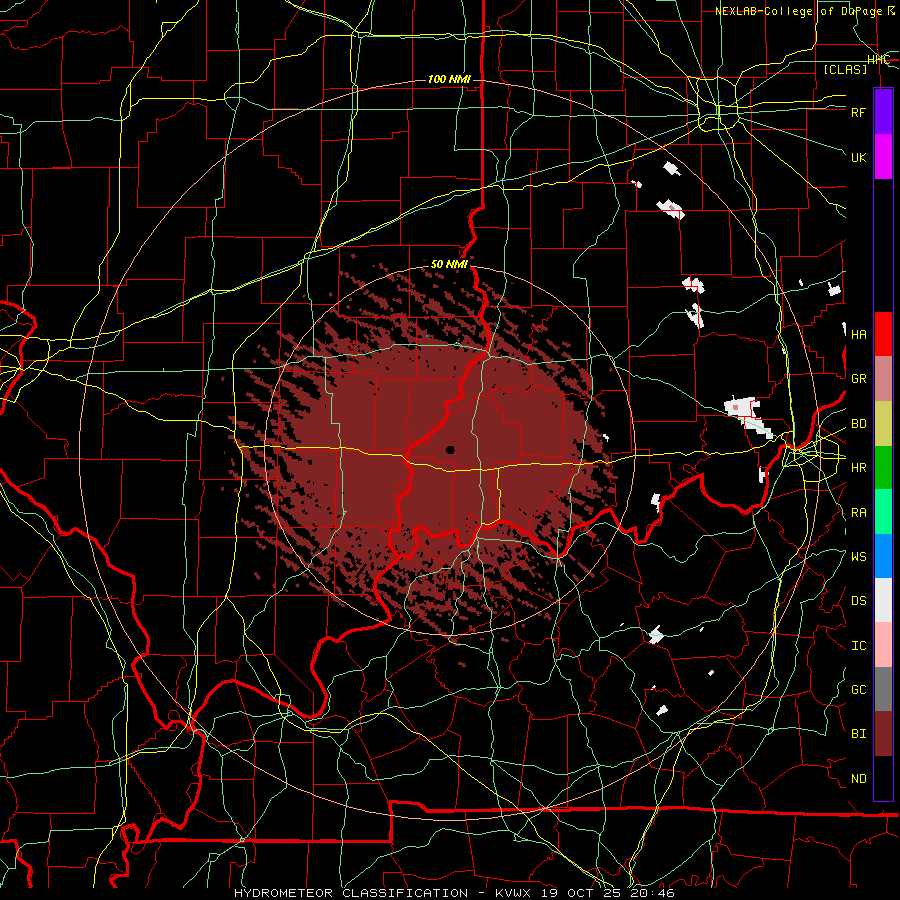
Task: Click the HR legend label
Action: (859, 468)
